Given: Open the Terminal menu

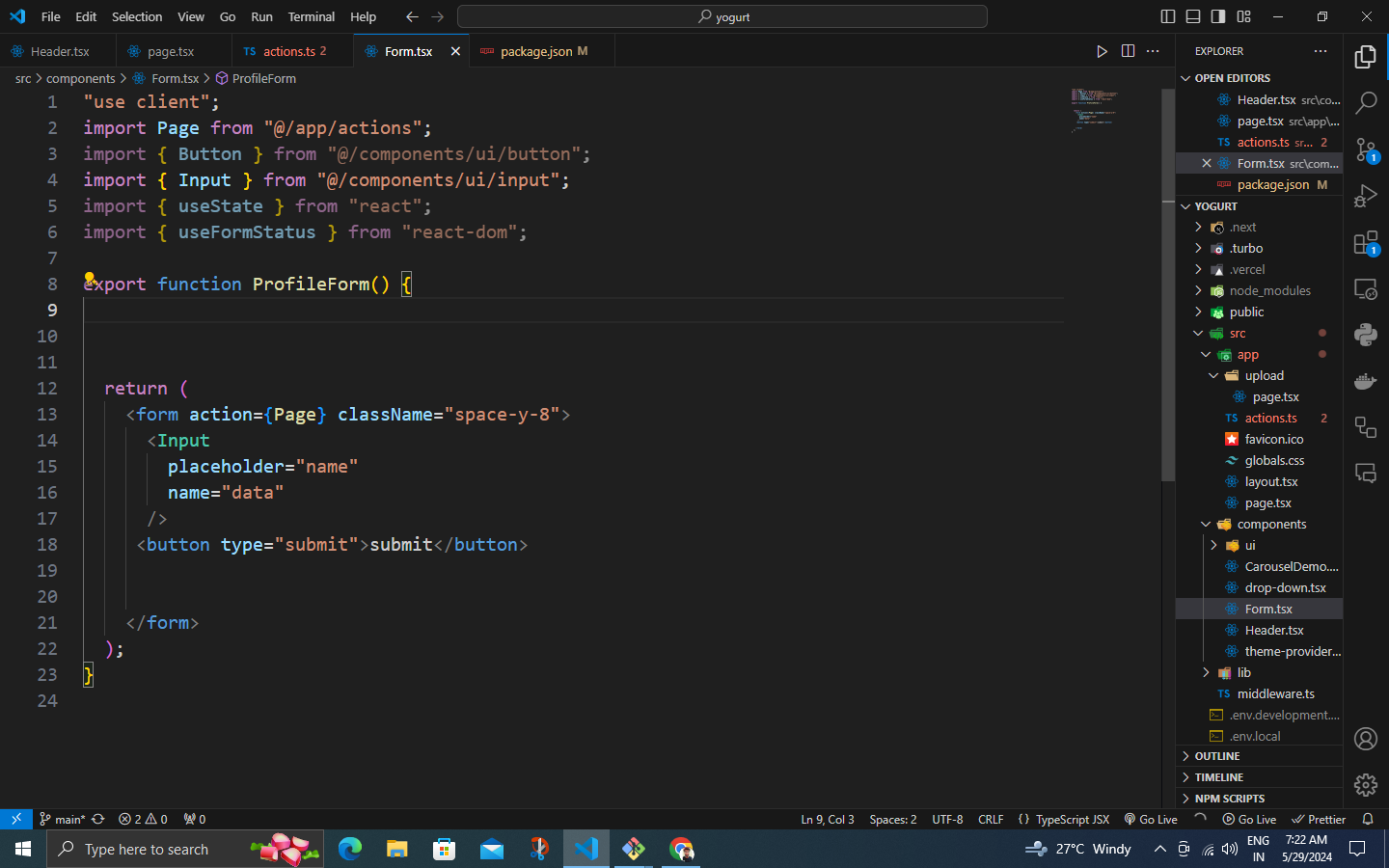Looking at the screenshot, I should click(x=311, y=16).
